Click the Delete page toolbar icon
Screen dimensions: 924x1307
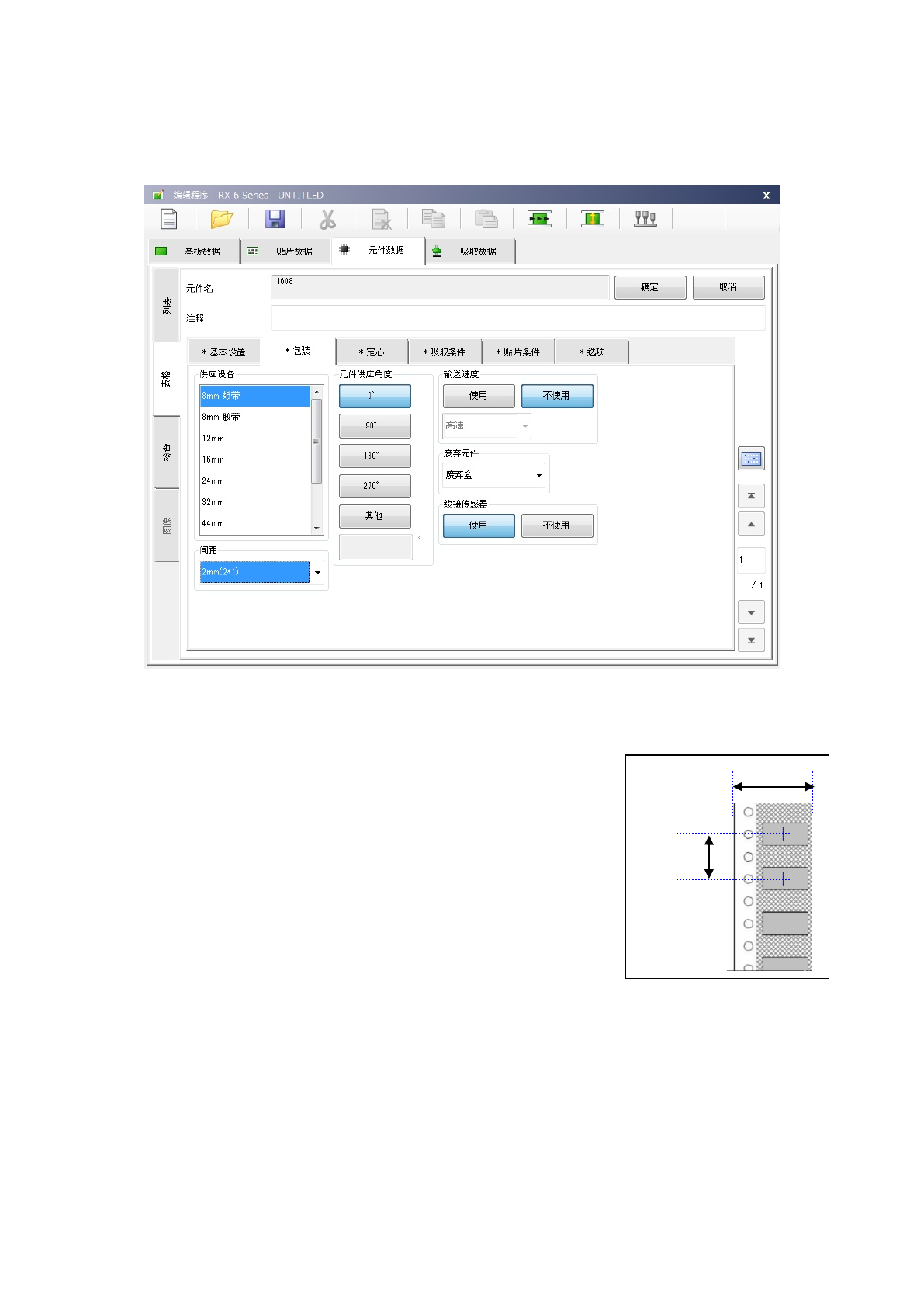click(x=381, y=220)
